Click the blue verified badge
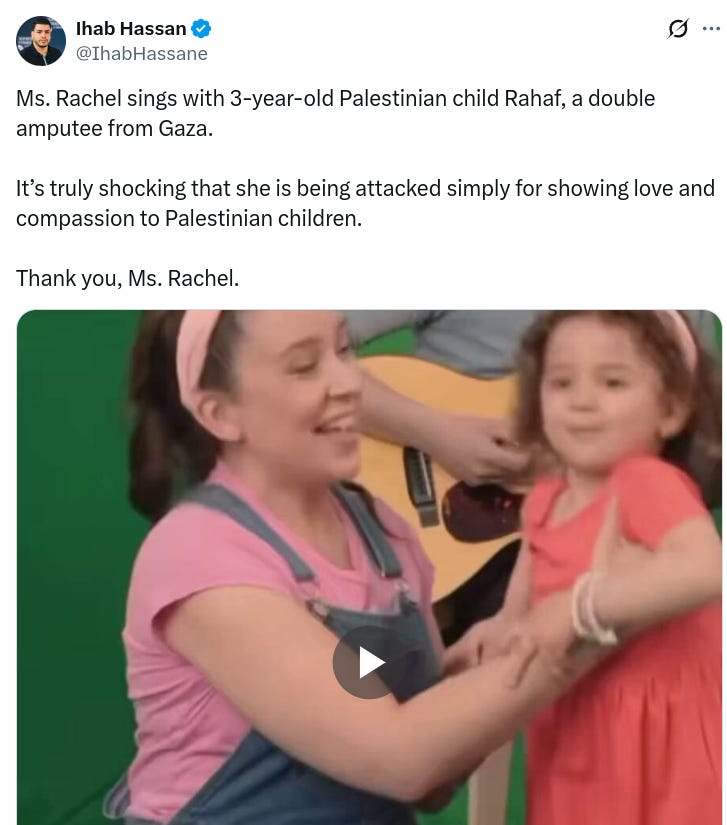 pos(201,28)
